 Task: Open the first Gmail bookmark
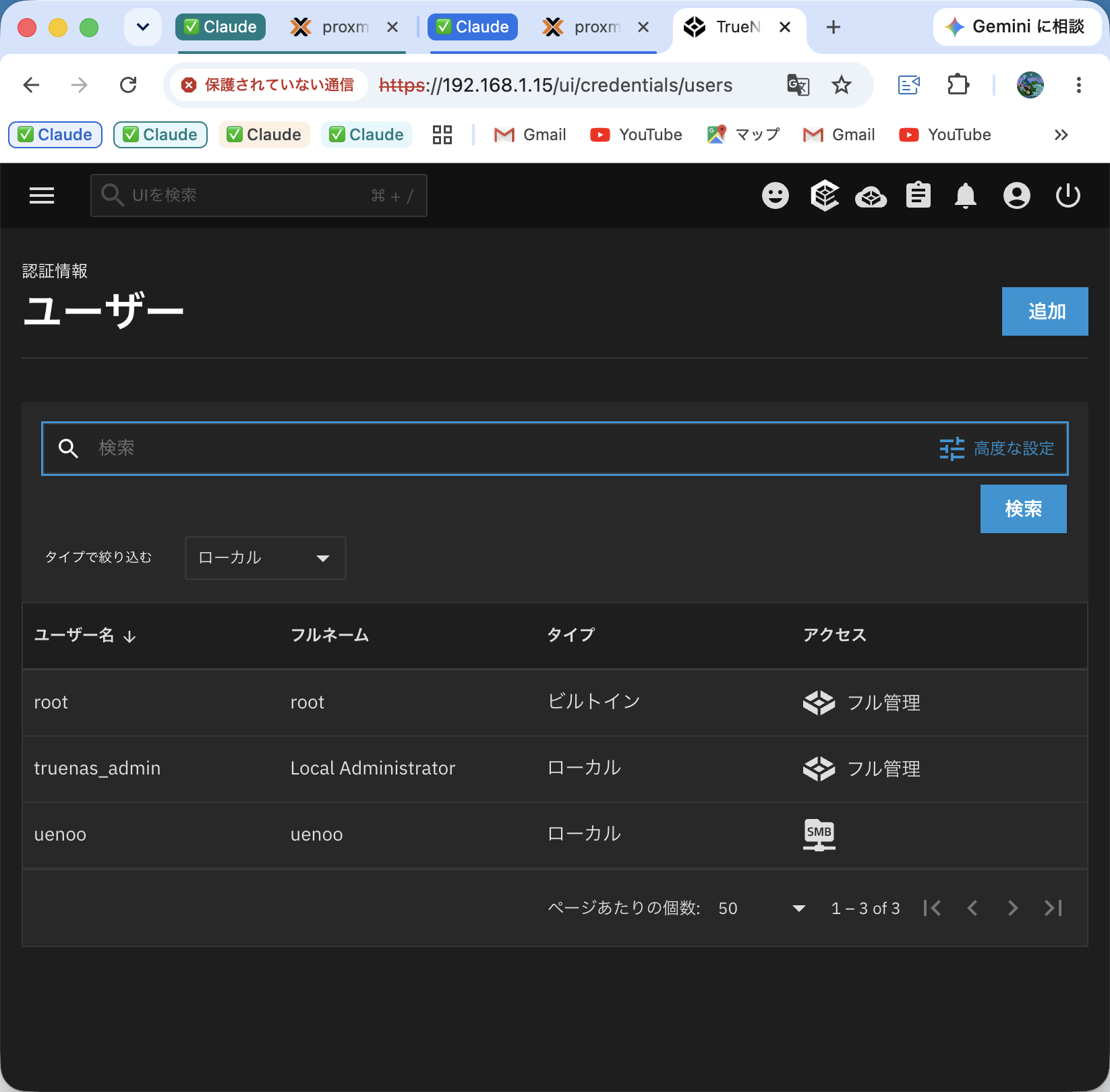(531, 135)
